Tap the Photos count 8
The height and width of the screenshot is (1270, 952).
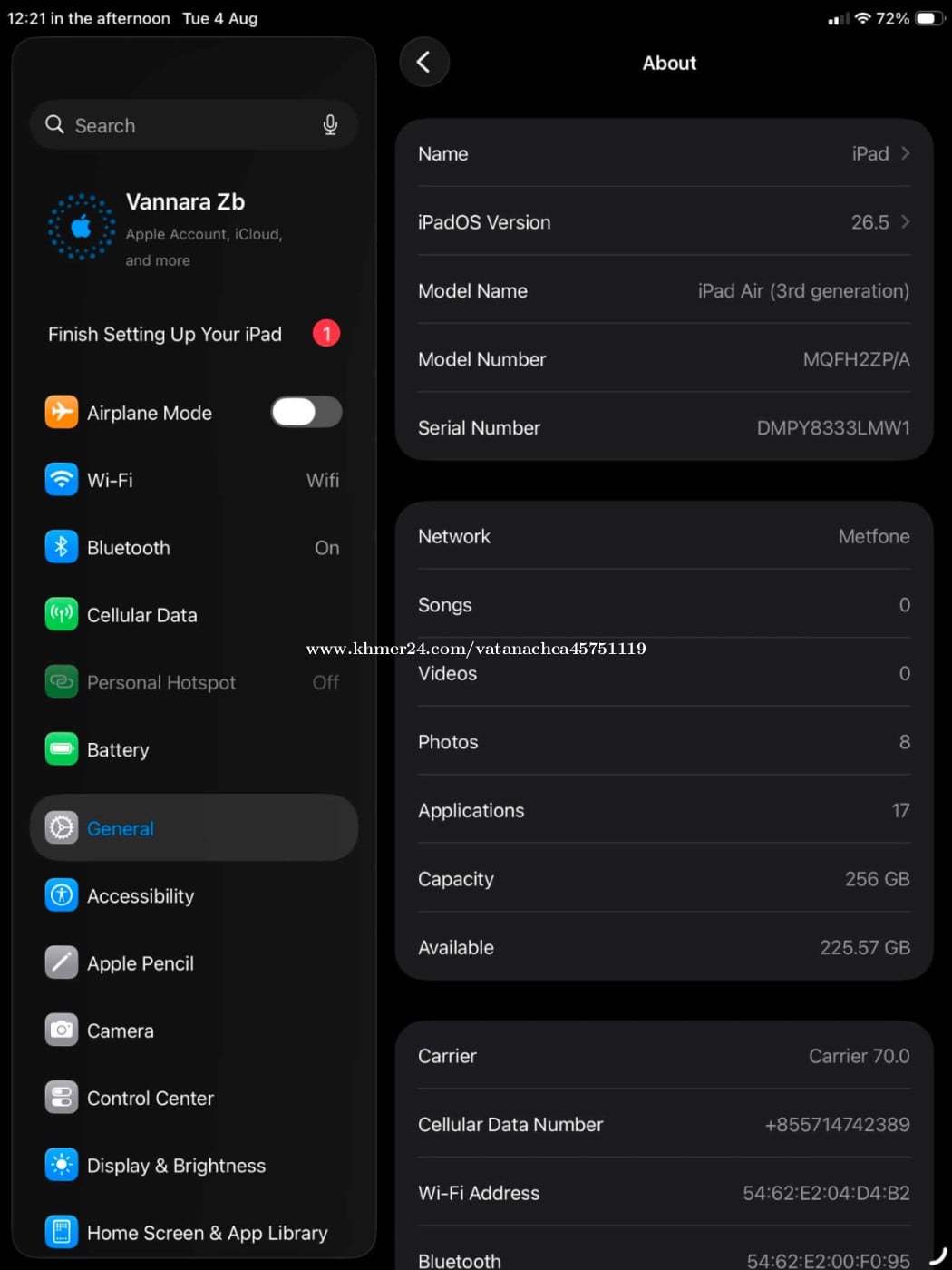(x=904, y=742)
